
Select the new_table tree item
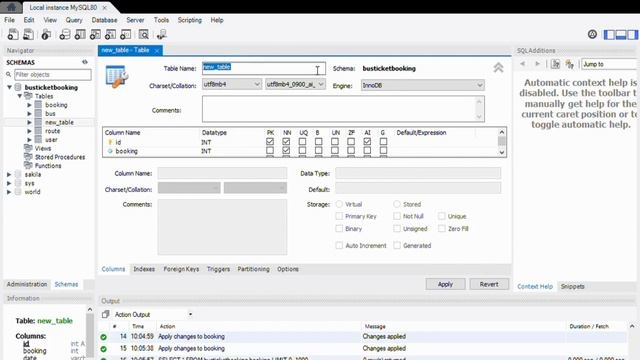pos(59,122)
